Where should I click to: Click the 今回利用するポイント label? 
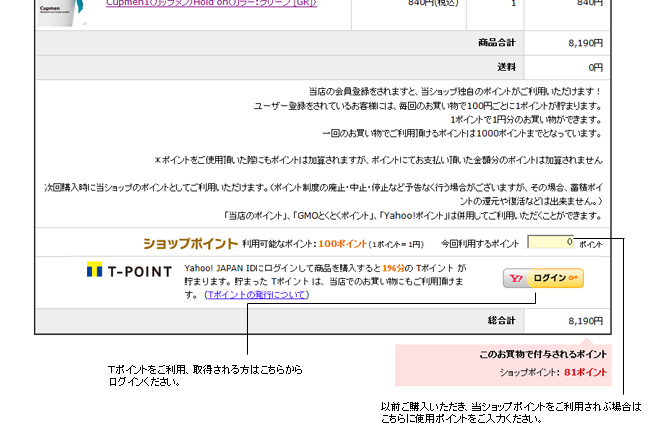pos(479,243)
